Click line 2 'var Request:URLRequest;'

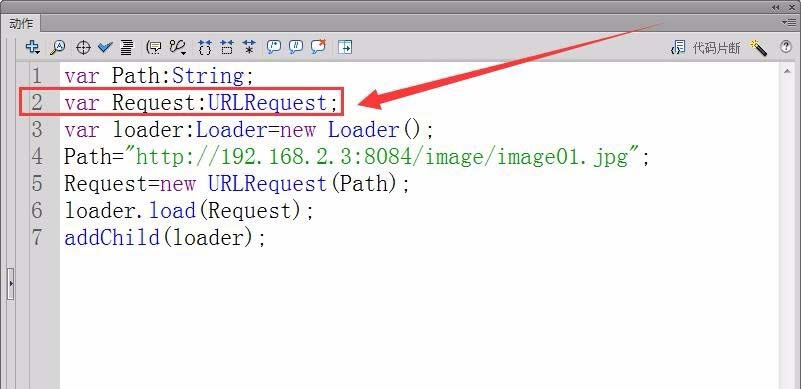point(201,103)
